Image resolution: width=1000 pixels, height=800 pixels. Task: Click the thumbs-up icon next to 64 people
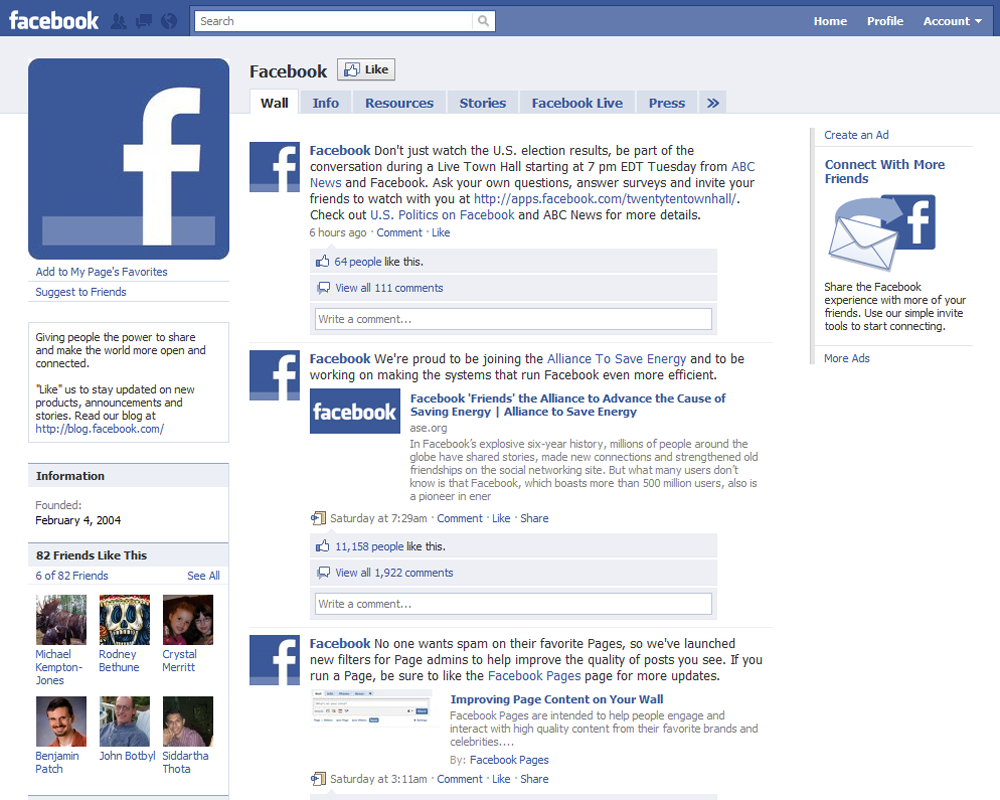tap(323, 261)
